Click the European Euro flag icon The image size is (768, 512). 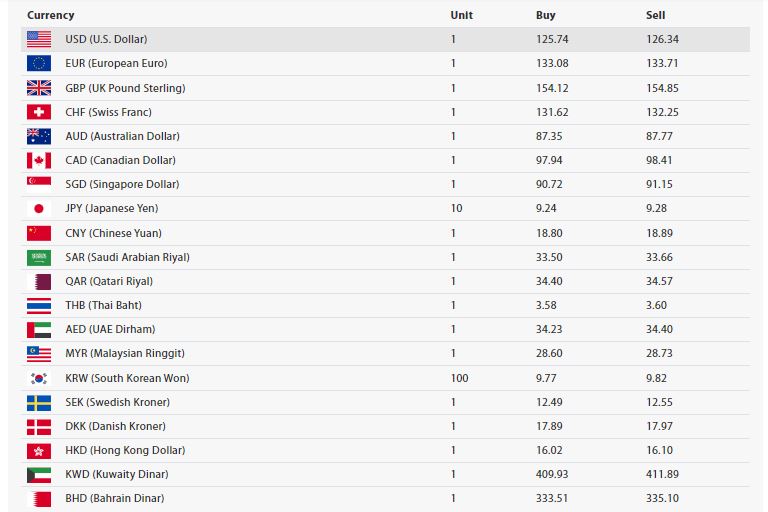pos(39,63)
